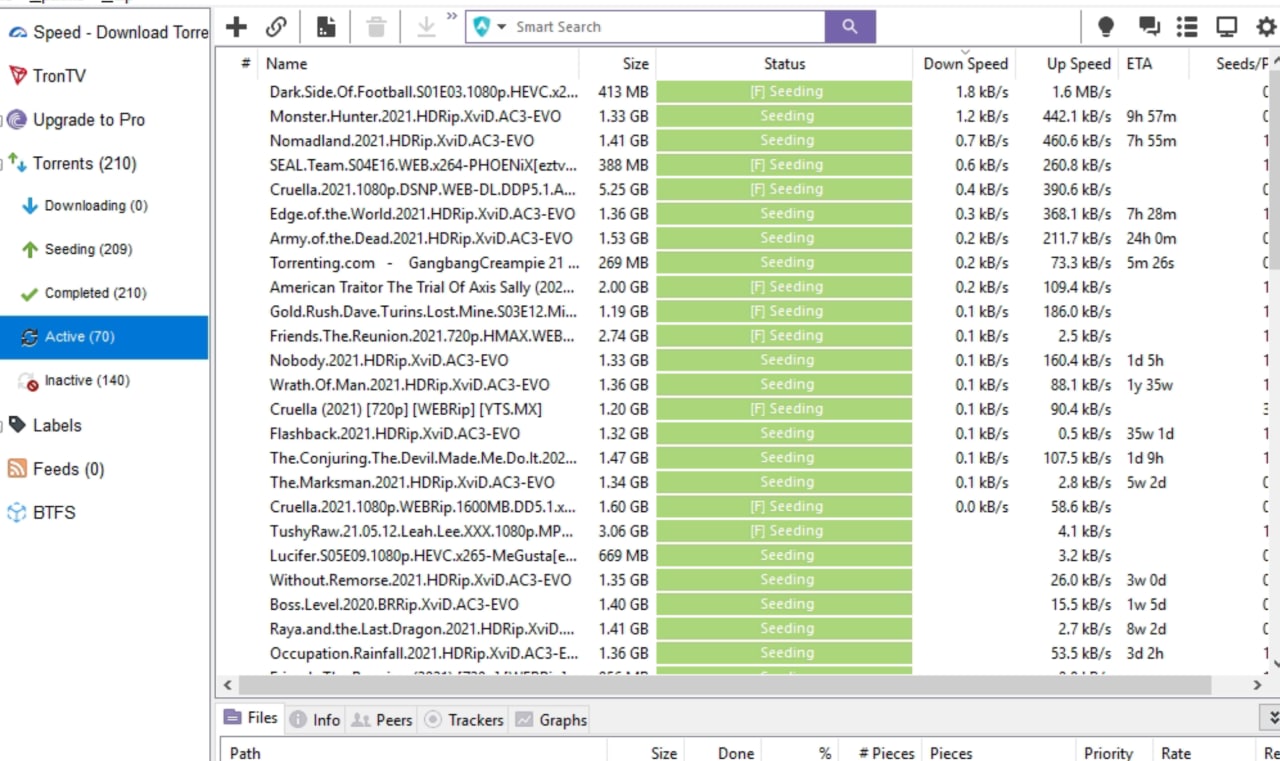Switch to the Info tab
The height and width of the screenshot is (761, 1280).
tap(315, 719)
